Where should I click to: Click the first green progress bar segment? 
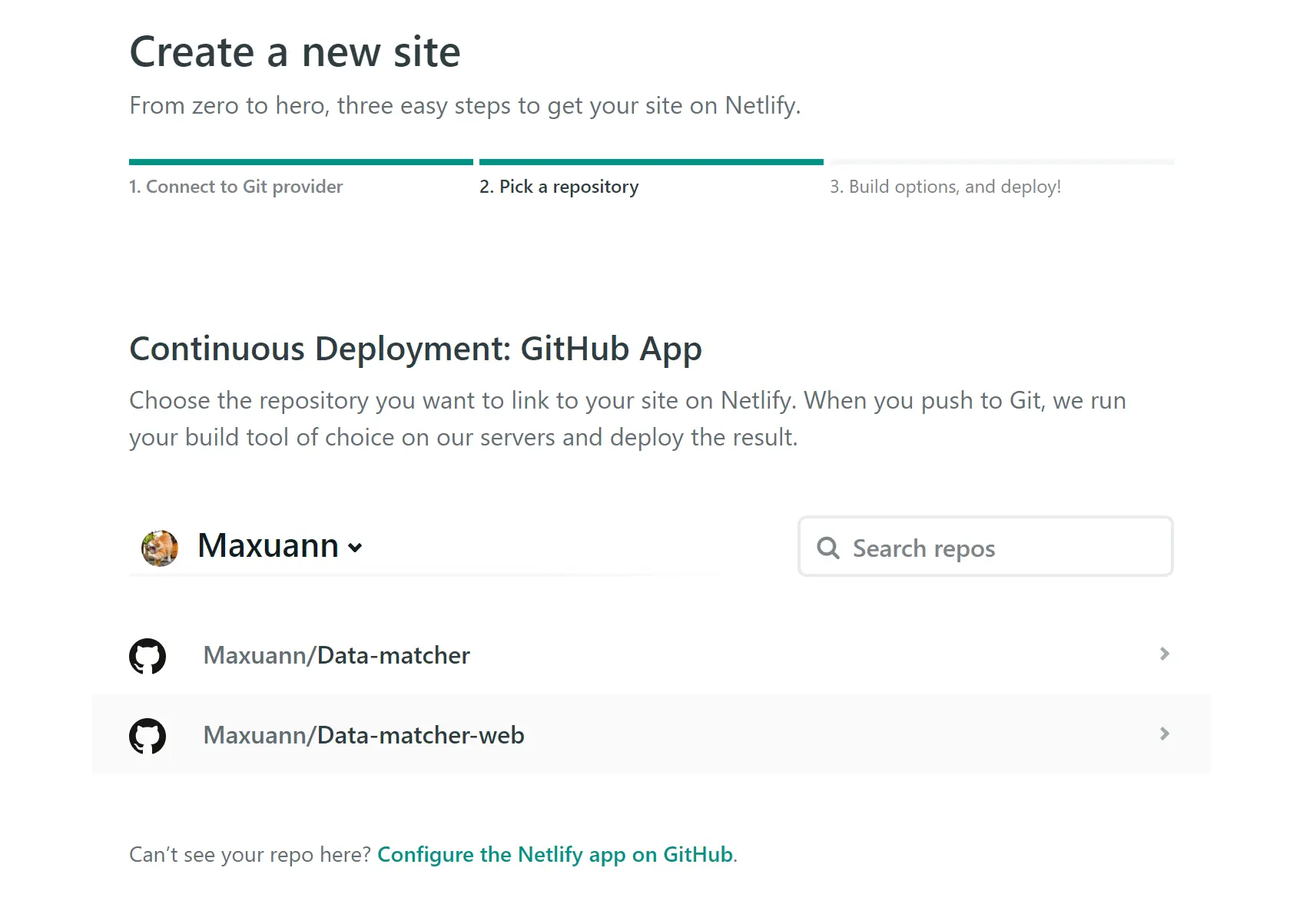click(301, 162)
